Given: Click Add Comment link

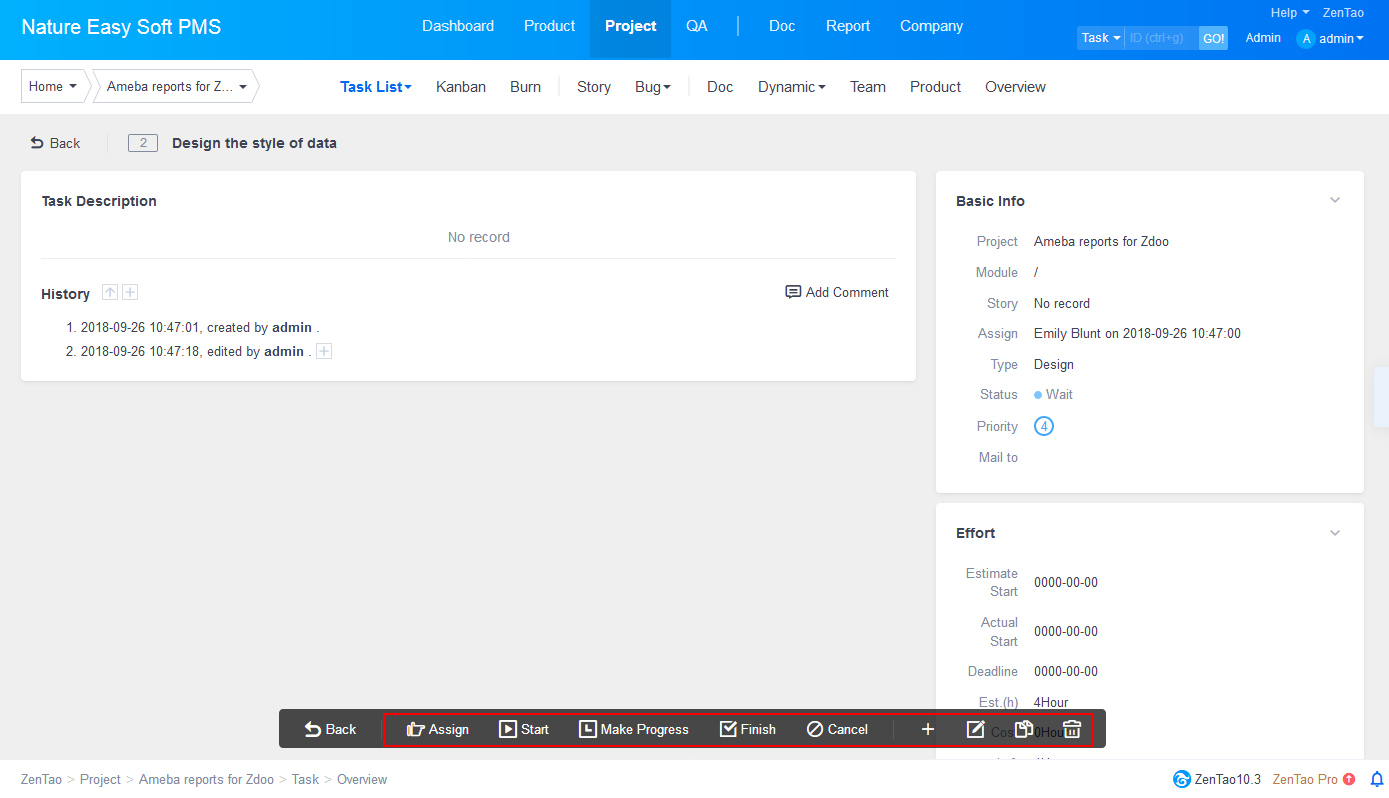Looking at the screenshot, I should tap(837, 292).
